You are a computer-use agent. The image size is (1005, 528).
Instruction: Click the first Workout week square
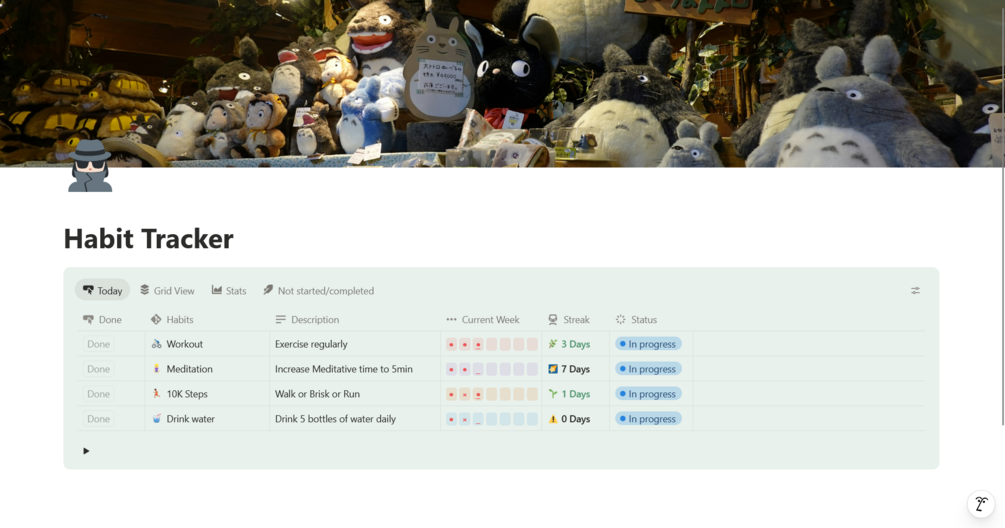point(451,344)
